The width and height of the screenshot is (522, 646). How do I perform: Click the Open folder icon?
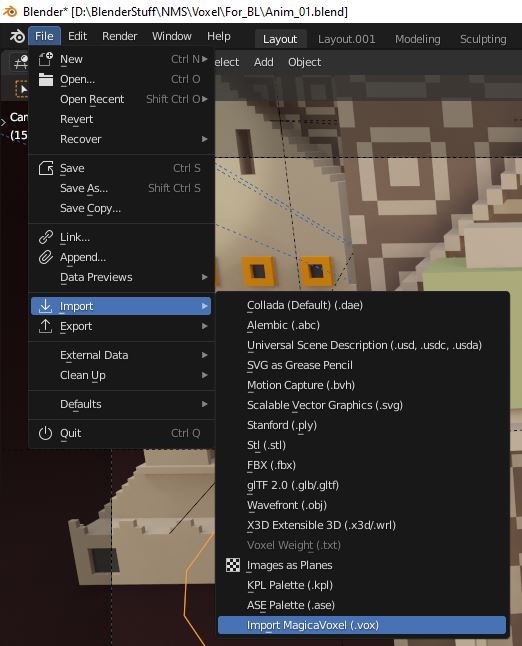(x=46, y=80)
